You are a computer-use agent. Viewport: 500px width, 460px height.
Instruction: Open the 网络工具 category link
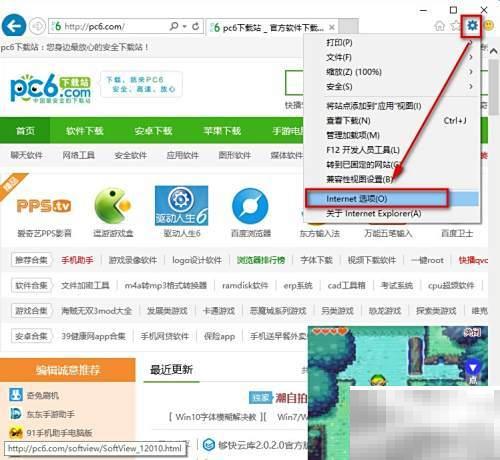pyautogui.click(x=78, y=155)
